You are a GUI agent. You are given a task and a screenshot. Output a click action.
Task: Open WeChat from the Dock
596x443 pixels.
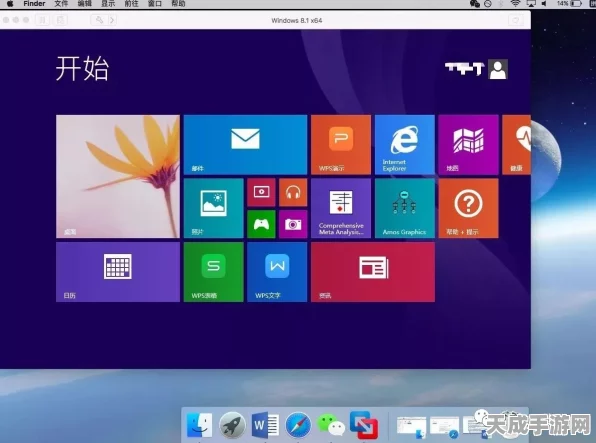331,424
